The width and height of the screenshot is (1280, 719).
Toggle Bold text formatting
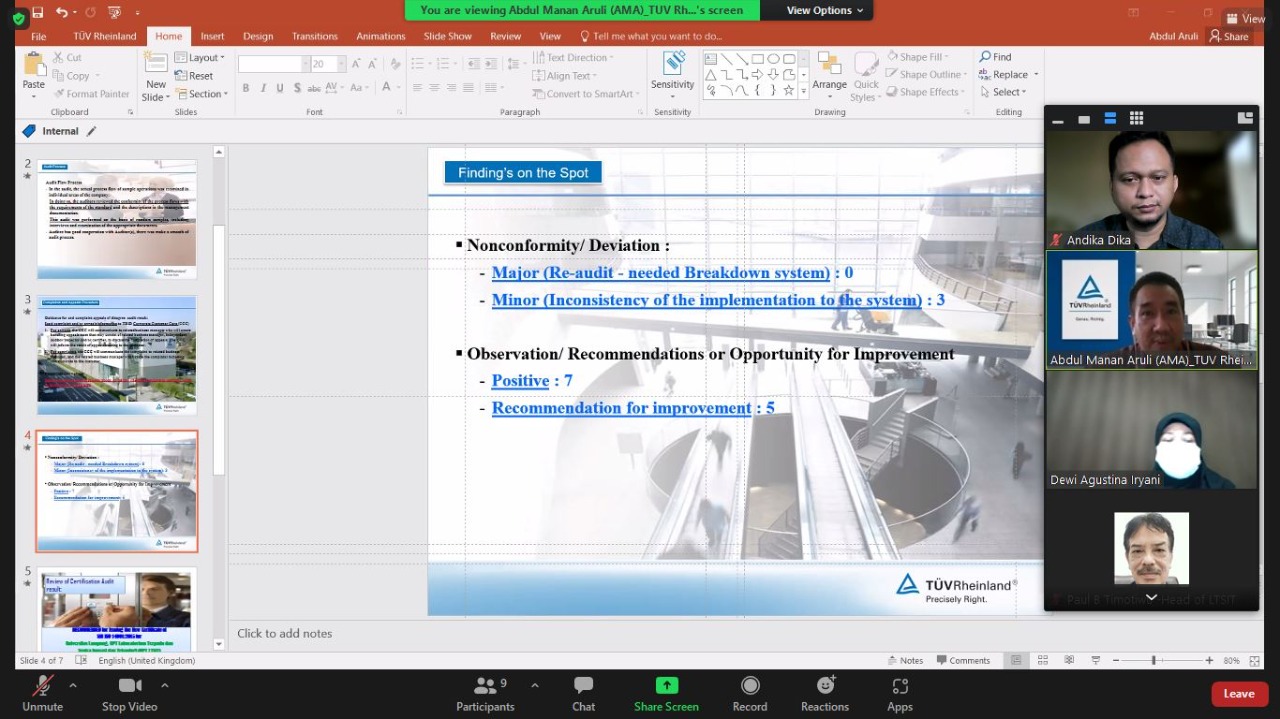click(246, 88)
